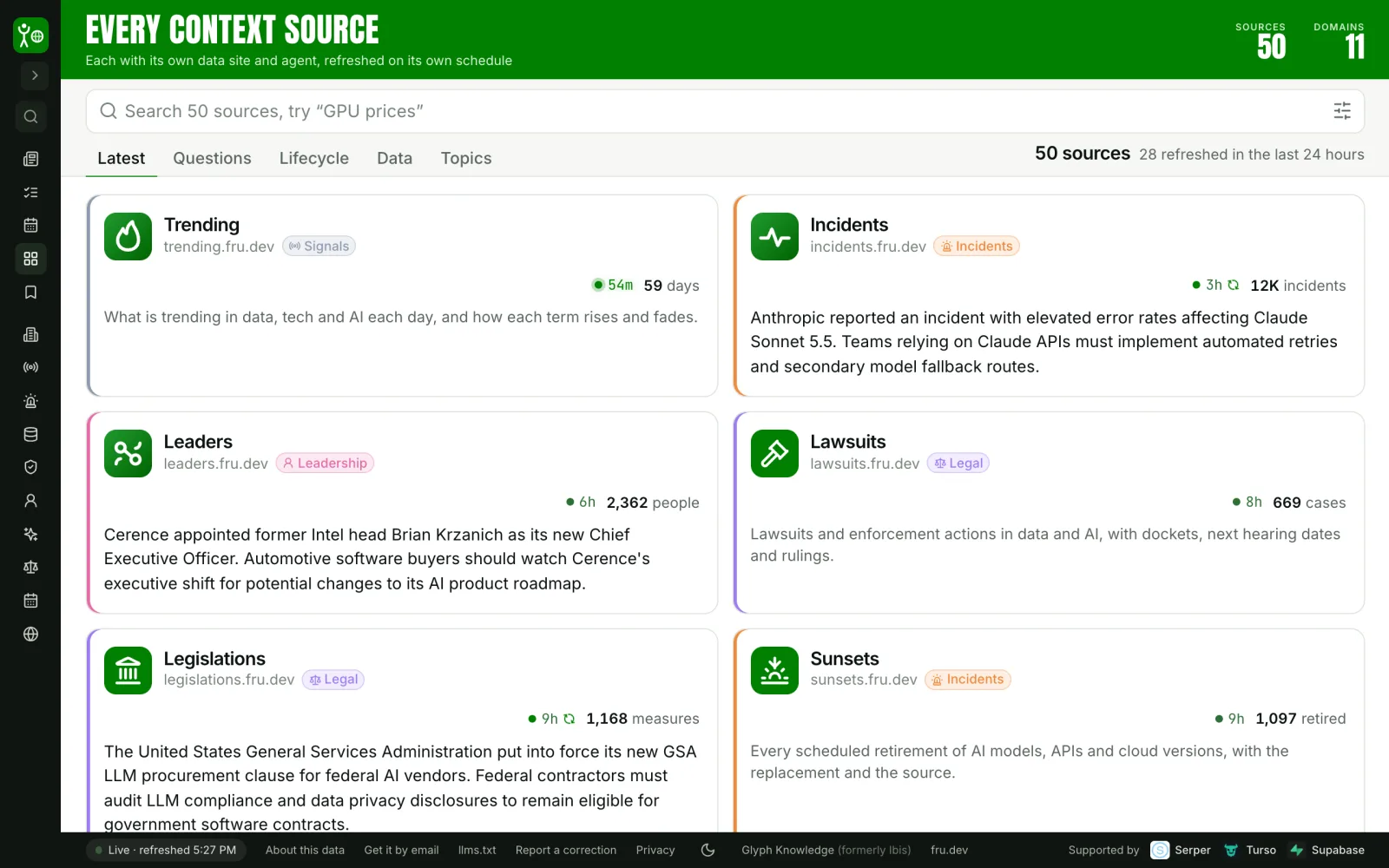Click the Incidents tag on Sunsets card

point(968,680)
